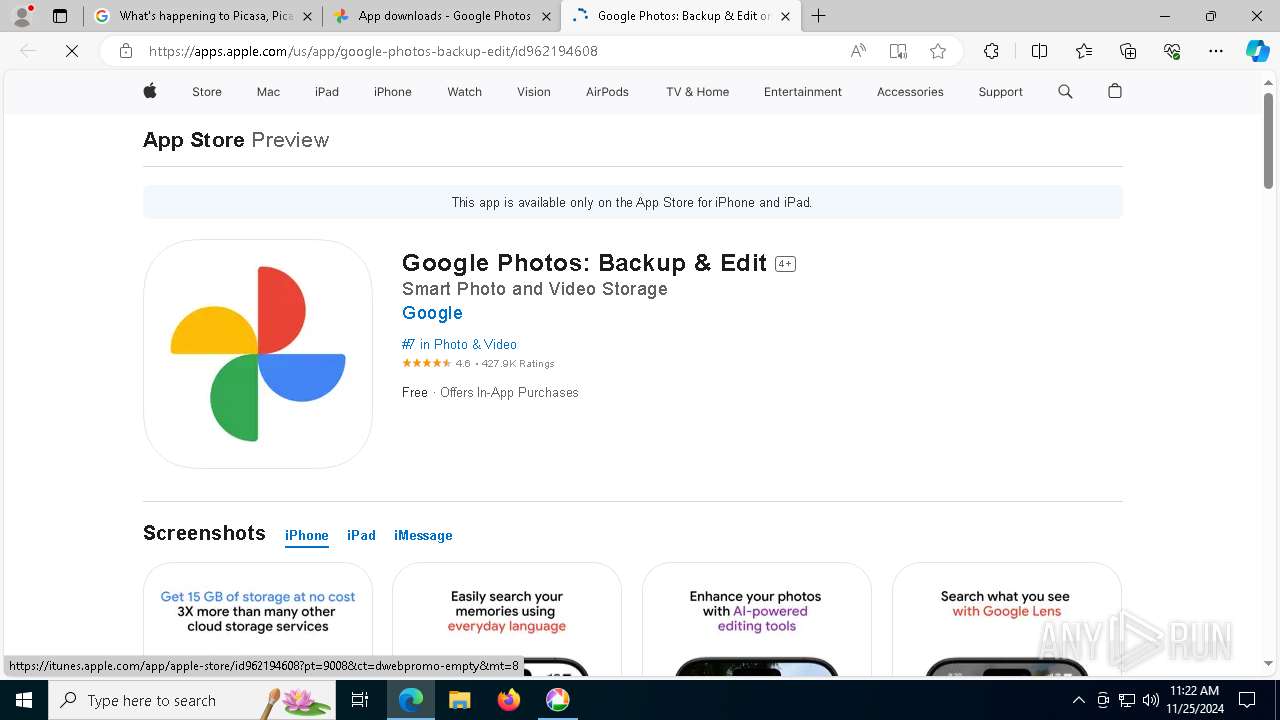This screenshot has height=720, width=1280.
Task: Open the iPad navigation menu item
Action: [327, 92]
